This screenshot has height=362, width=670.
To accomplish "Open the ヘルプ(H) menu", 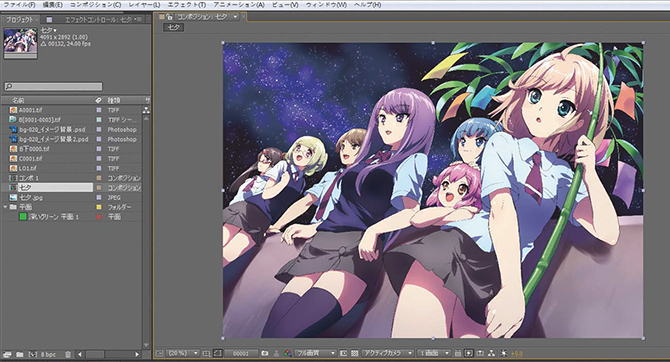I will click(x=367, y=5).
